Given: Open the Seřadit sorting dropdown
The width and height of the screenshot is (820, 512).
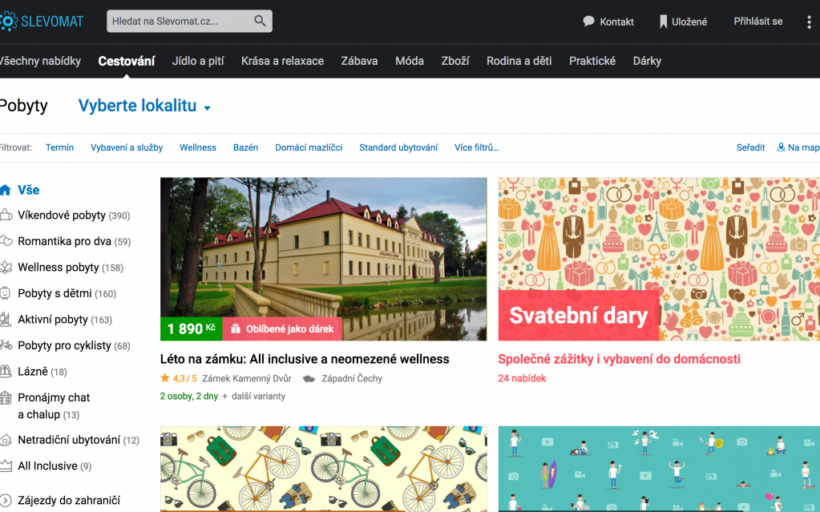Looking at the screenshot, I should 750,147.
